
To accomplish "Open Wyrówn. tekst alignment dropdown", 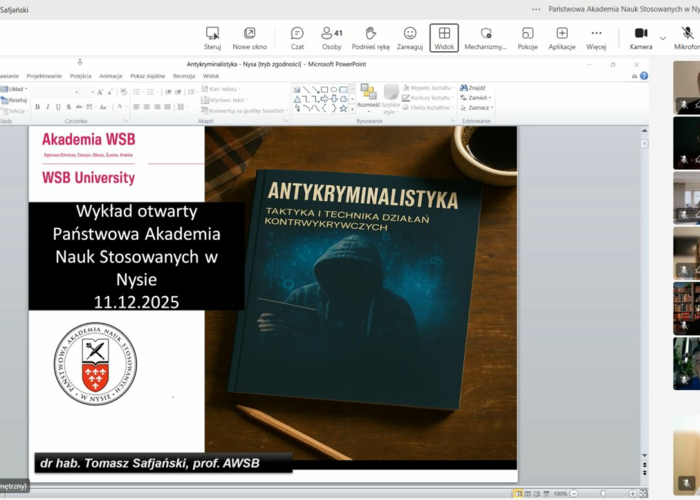I will coord(224,100).
